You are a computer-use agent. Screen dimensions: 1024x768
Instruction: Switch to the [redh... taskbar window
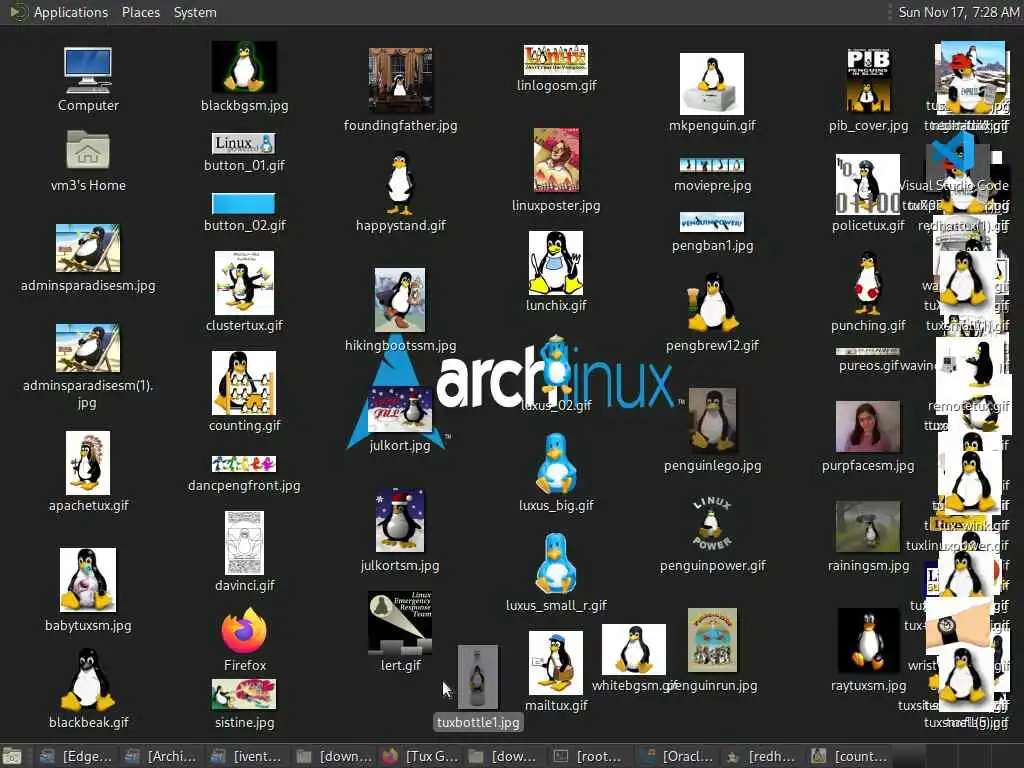763,756
